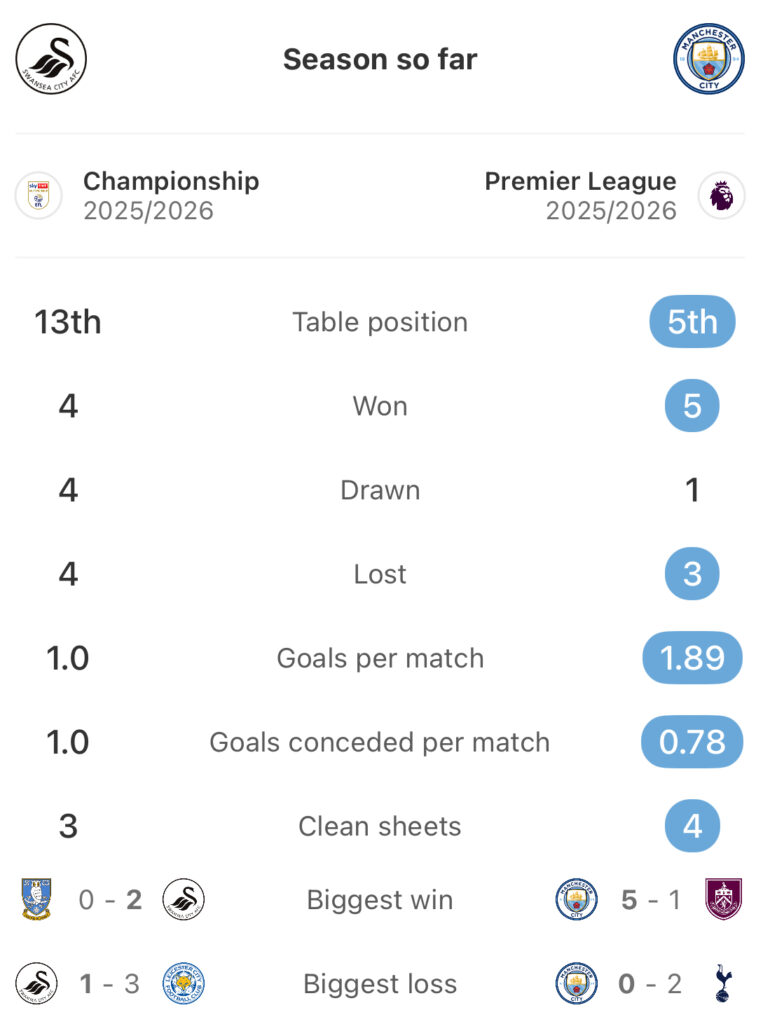Image resolution: width=763 pixels, height=1024 pixels.
Task: Tap the Swansea City crest in header
Action: pyautogui.click(x=51, y=59)
